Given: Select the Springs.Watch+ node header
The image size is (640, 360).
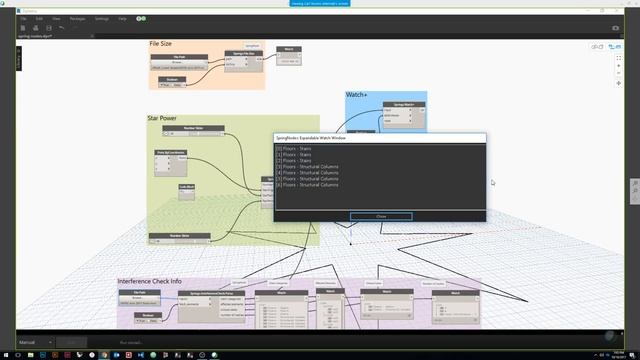Looking at the screenshot, I should click(404, 104).
